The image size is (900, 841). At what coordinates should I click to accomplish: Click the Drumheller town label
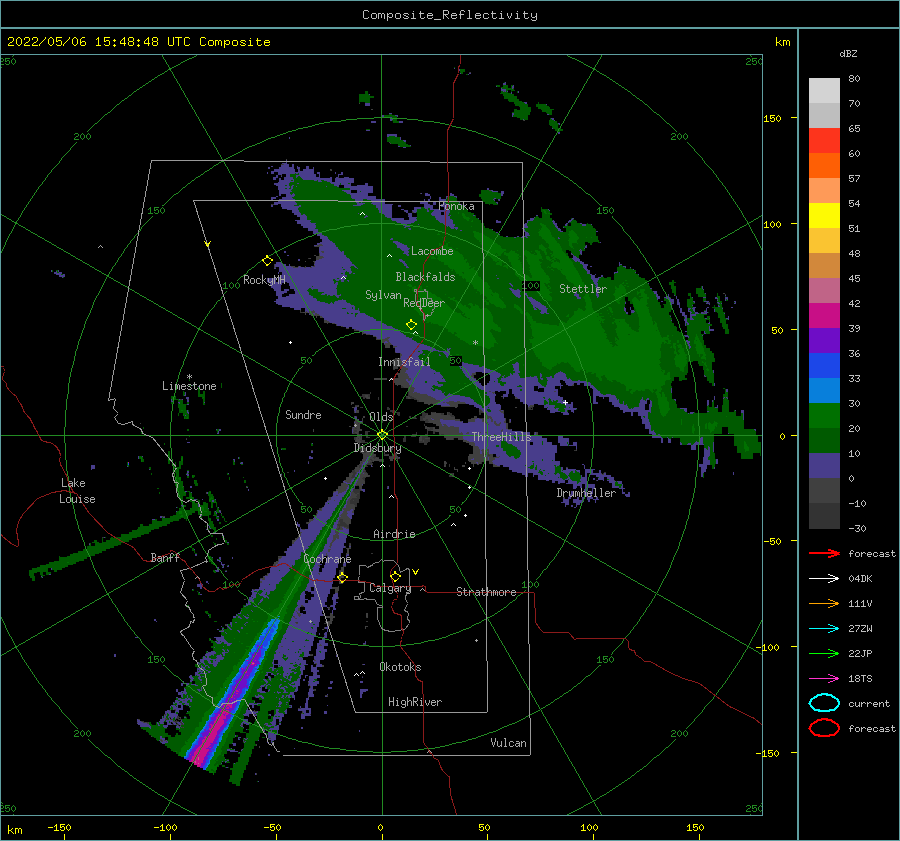pos(586,493)
